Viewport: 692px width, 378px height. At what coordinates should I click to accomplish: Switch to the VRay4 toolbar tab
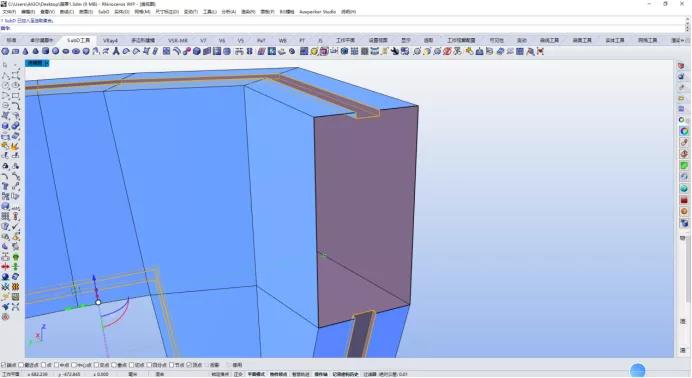[x=110, y=40]
